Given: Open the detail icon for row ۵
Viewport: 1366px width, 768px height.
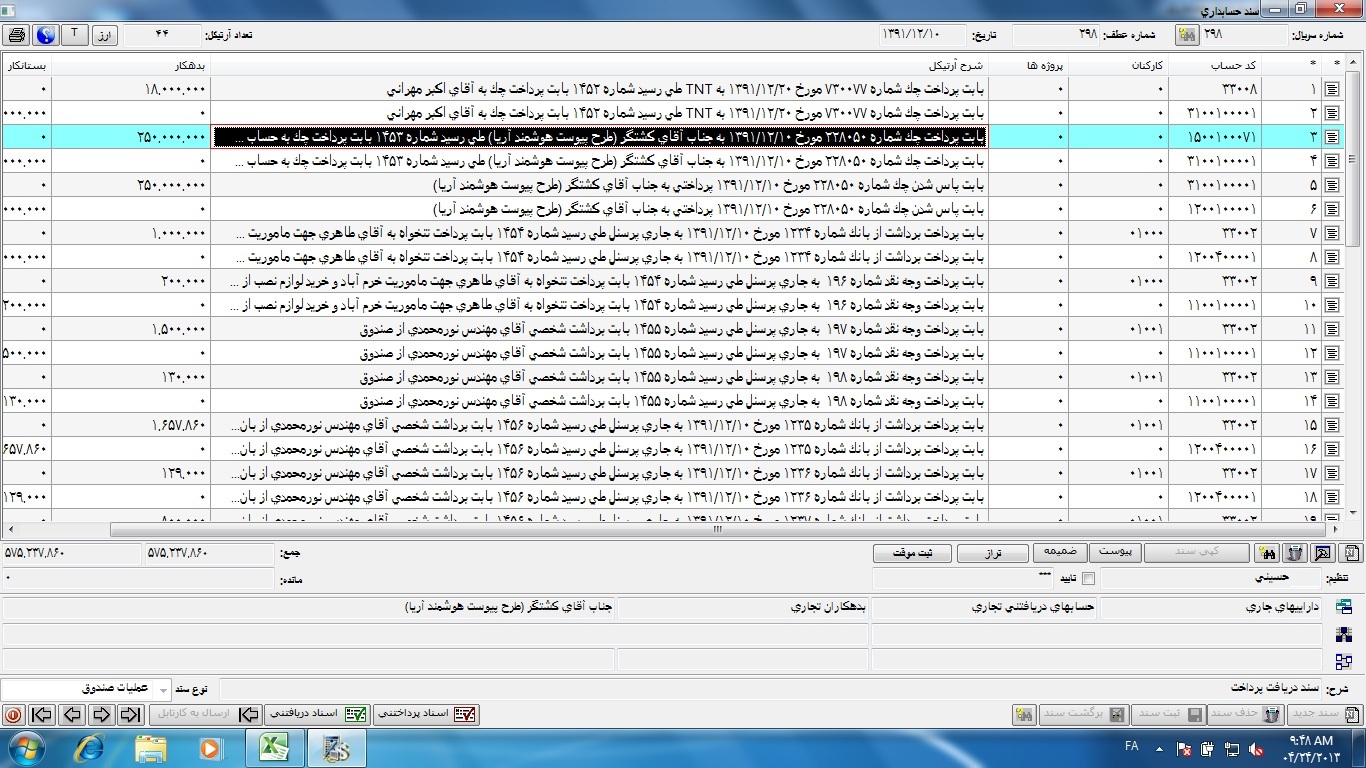Looking at the screenshot, I should tap(1331, 185).
